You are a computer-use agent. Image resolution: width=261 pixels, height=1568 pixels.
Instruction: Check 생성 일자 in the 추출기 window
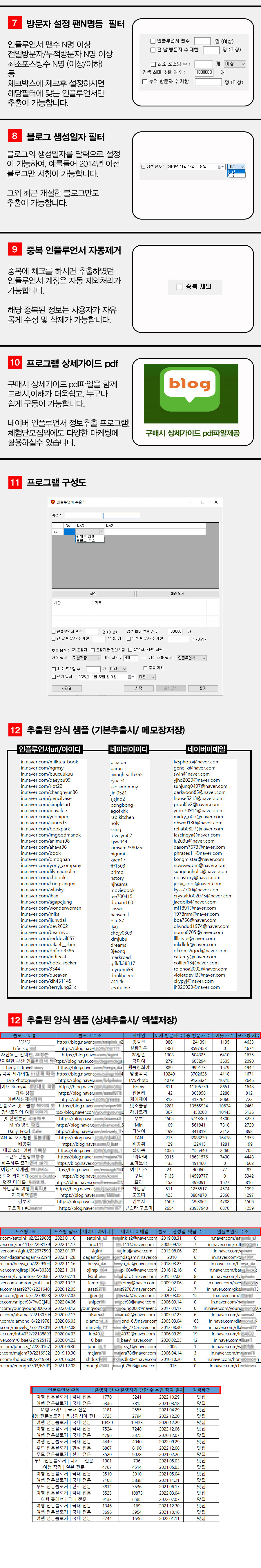[54, 677]
